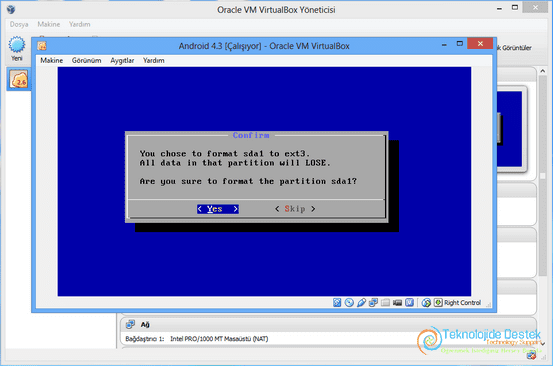Click the VirtualBox Yöneticisi title bar logo
The image size is (553, 366).
[x=11, y=10]
